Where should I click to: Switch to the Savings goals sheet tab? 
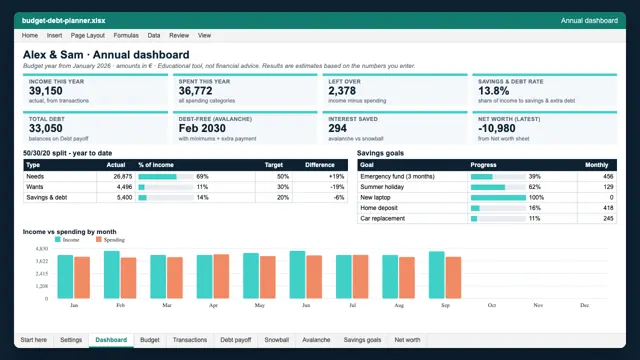coord(362,340)
